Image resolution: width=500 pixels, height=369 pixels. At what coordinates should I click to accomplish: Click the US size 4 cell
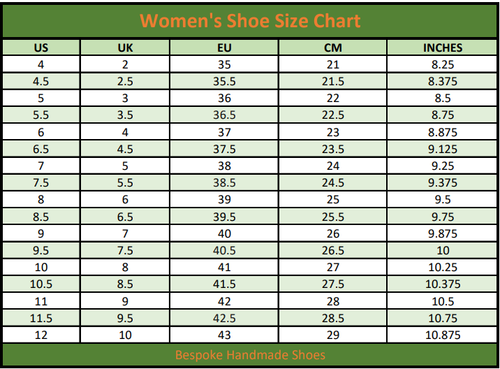pyautogui.click(x=41, y=64)
